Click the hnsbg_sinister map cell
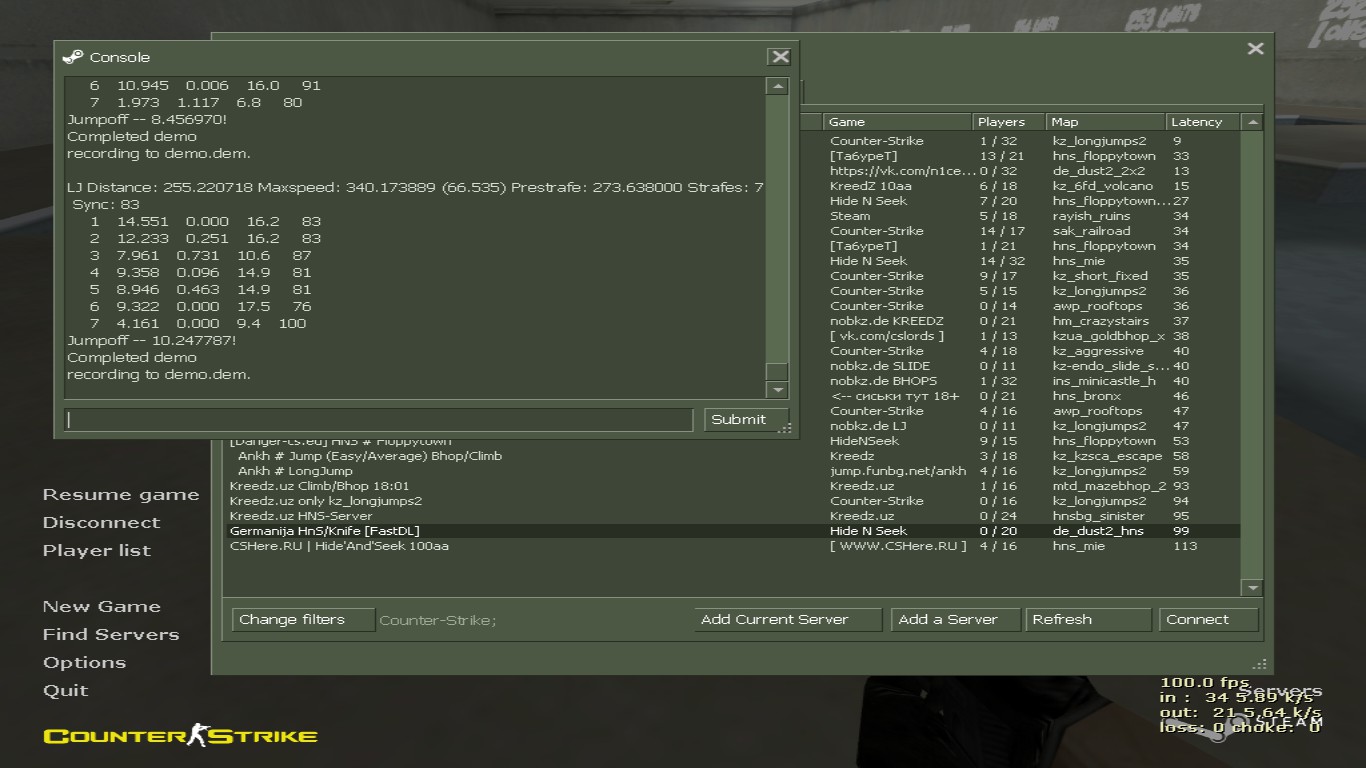This screenshot has height=768, width=1366. click(x=1098, y=516)
